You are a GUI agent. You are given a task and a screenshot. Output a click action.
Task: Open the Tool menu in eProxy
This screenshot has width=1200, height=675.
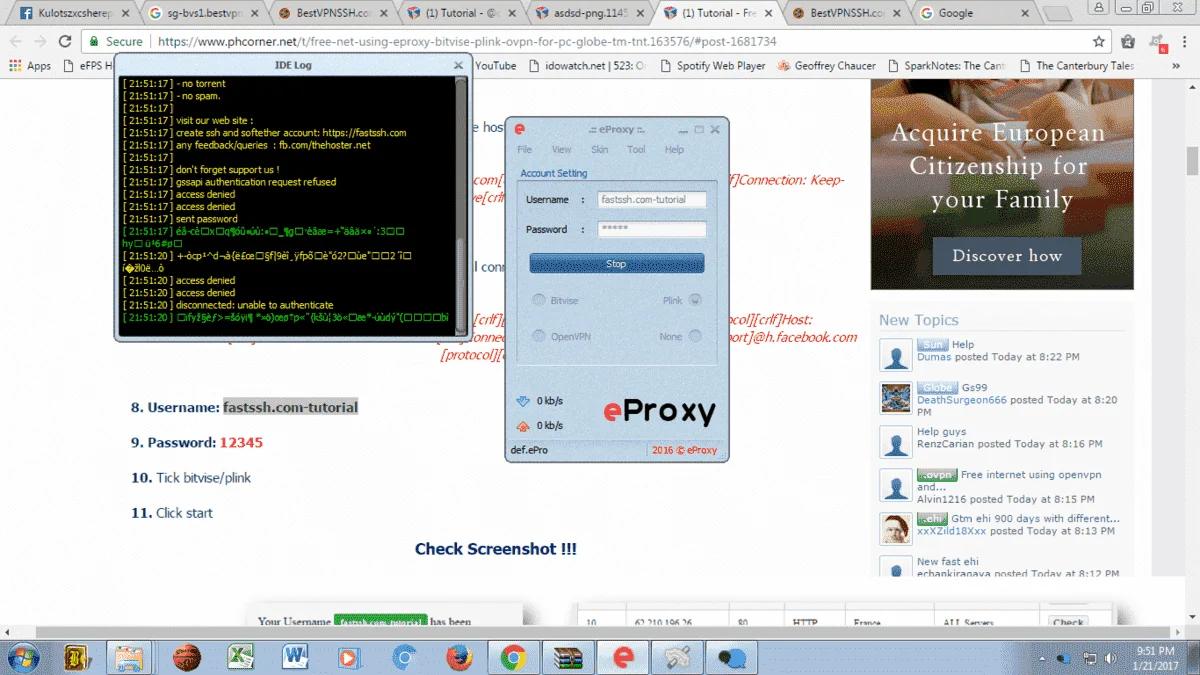coord(636,149)
